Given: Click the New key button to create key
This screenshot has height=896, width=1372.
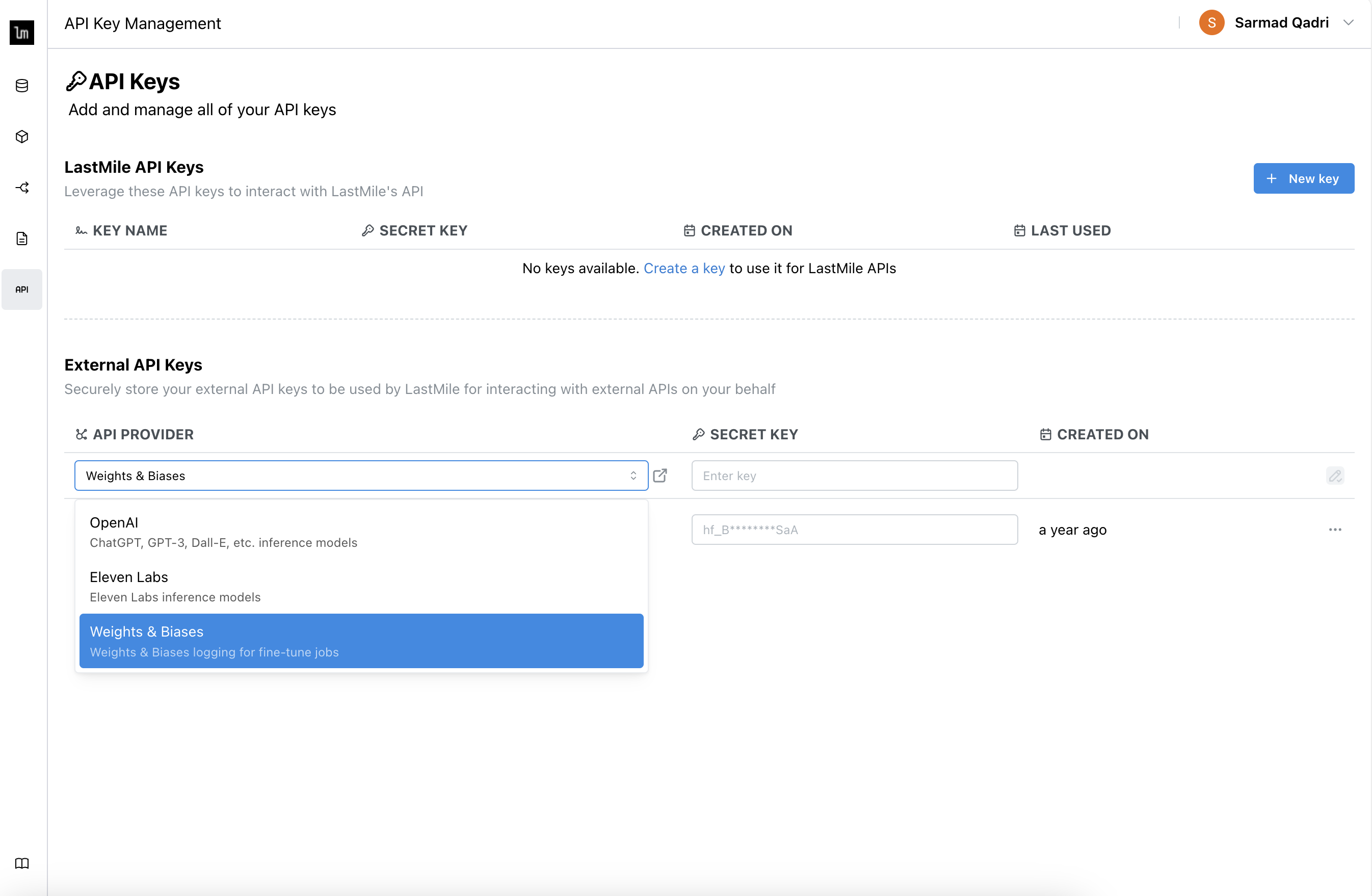Looking at the screenshot, I should [1303, 178].
